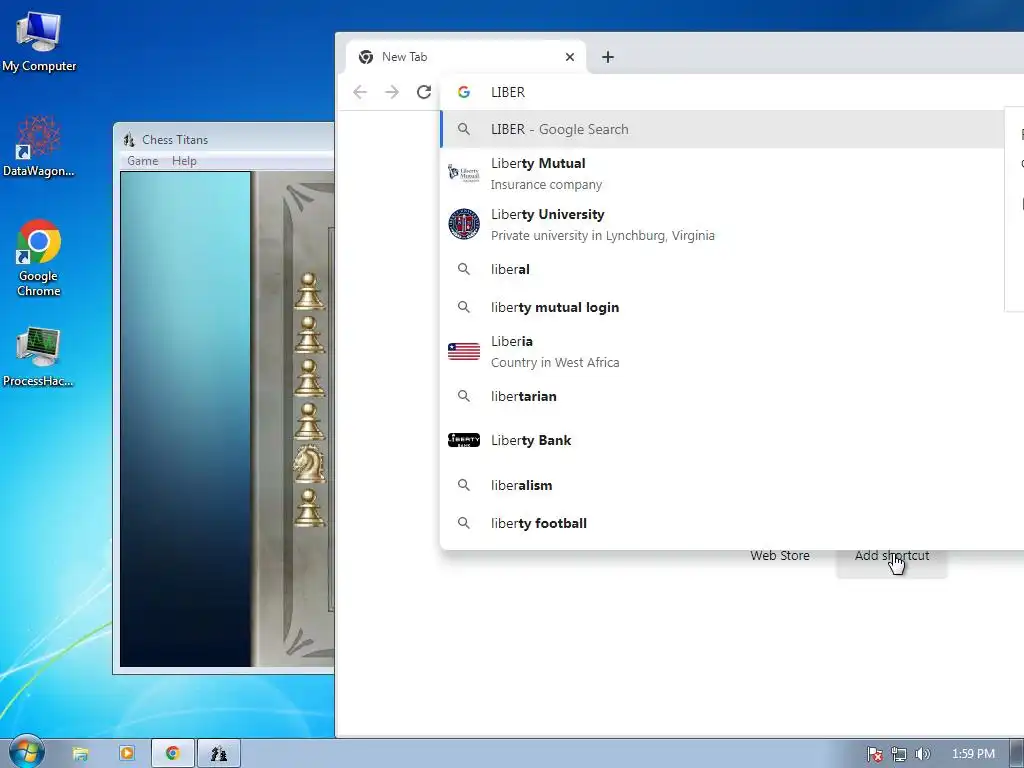Click the Liberty Bank logo icon
Image resolution: width=1024 pixels, height=768 pixels.
point(464,440)
